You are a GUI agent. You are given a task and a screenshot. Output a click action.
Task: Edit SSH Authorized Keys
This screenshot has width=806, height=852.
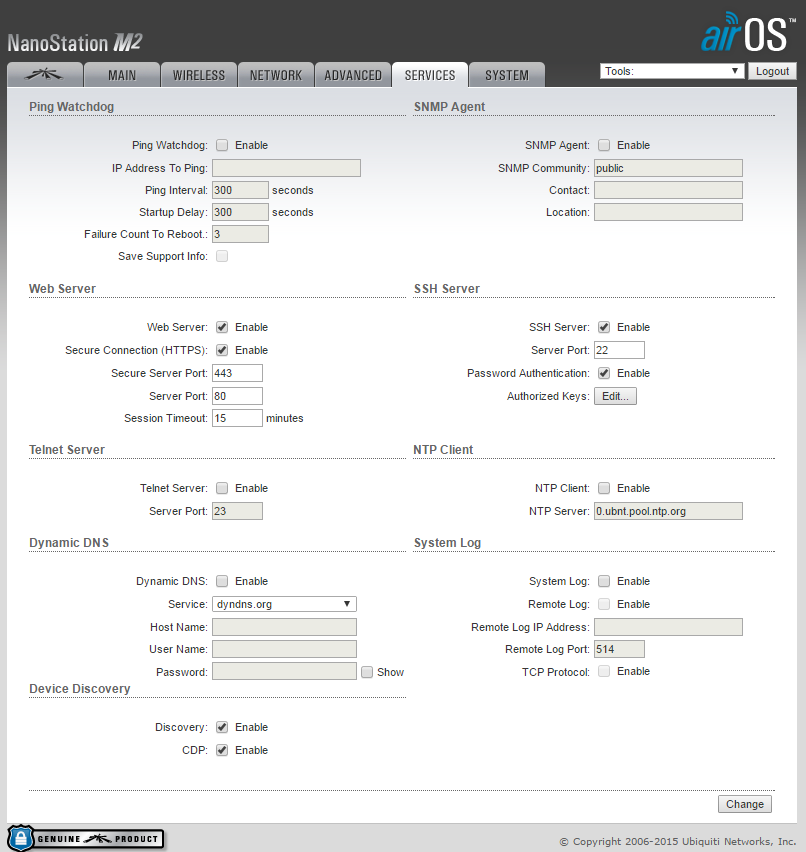point(615,396)
